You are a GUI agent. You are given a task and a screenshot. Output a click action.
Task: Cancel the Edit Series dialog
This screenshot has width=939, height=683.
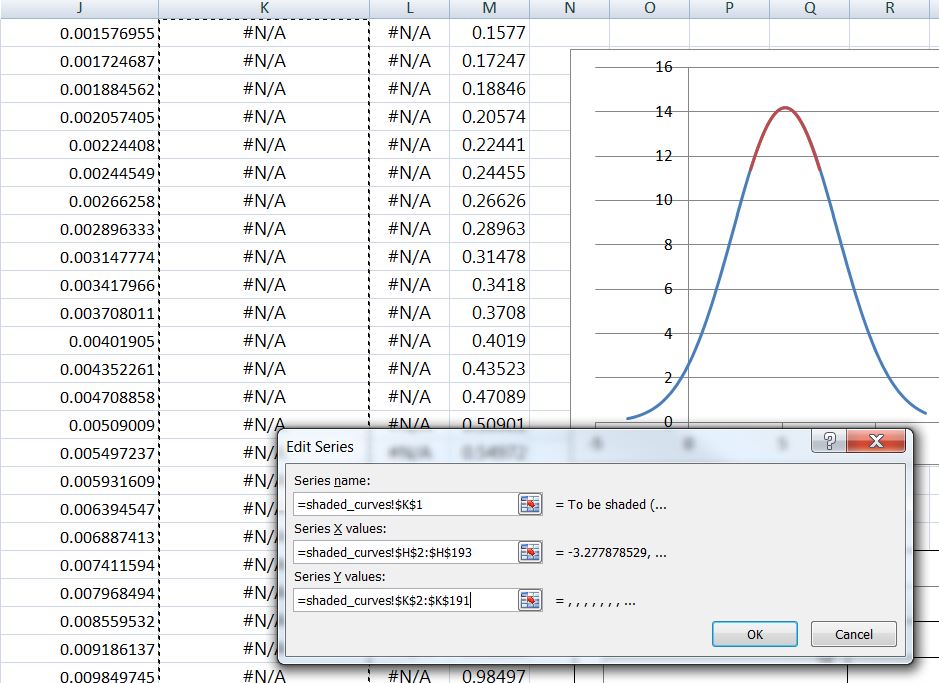pos(855,634)
